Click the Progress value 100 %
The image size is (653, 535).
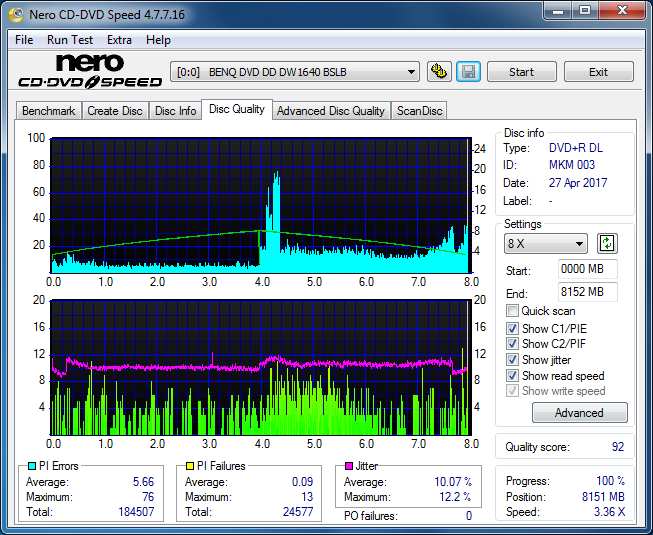pos(611,481)
